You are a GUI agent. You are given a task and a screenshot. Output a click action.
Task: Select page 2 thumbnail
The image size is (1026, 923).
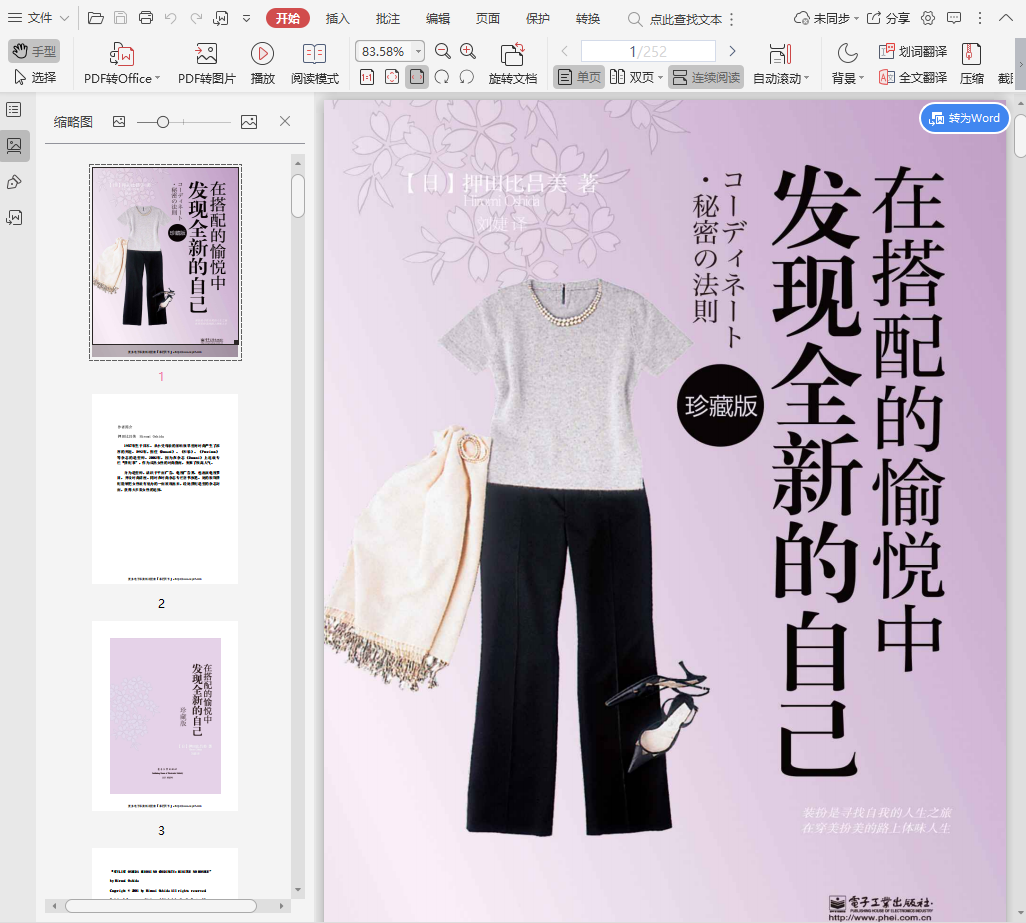click(x=165, y=489)
